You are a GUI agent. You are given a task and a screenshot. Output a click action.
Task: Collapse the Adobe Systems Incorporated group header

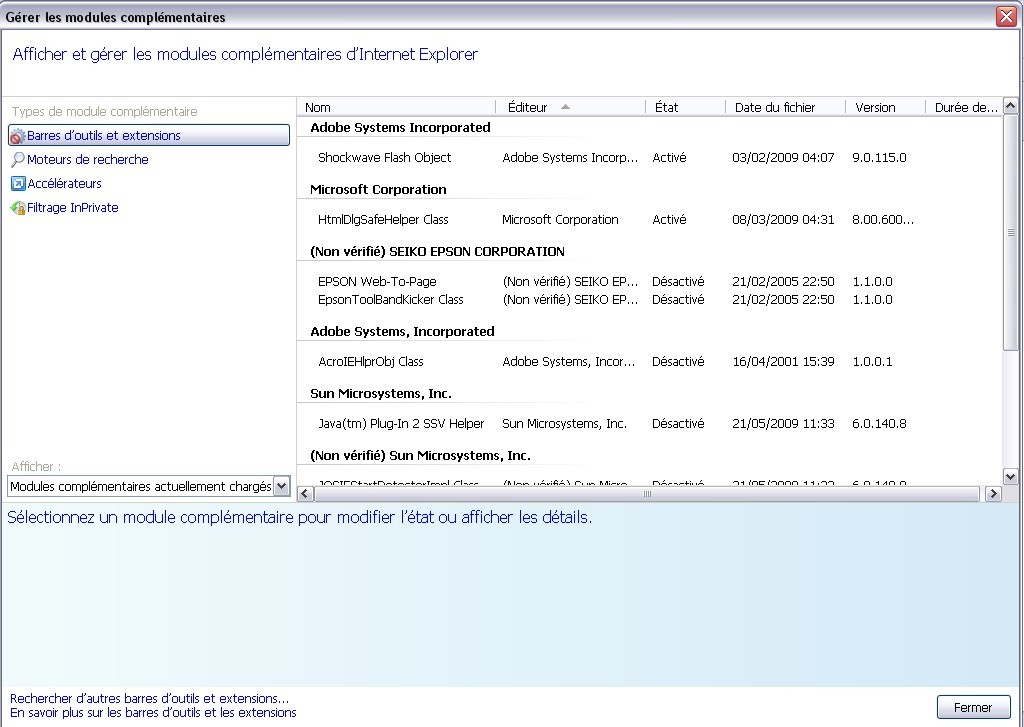click(400, 127)
